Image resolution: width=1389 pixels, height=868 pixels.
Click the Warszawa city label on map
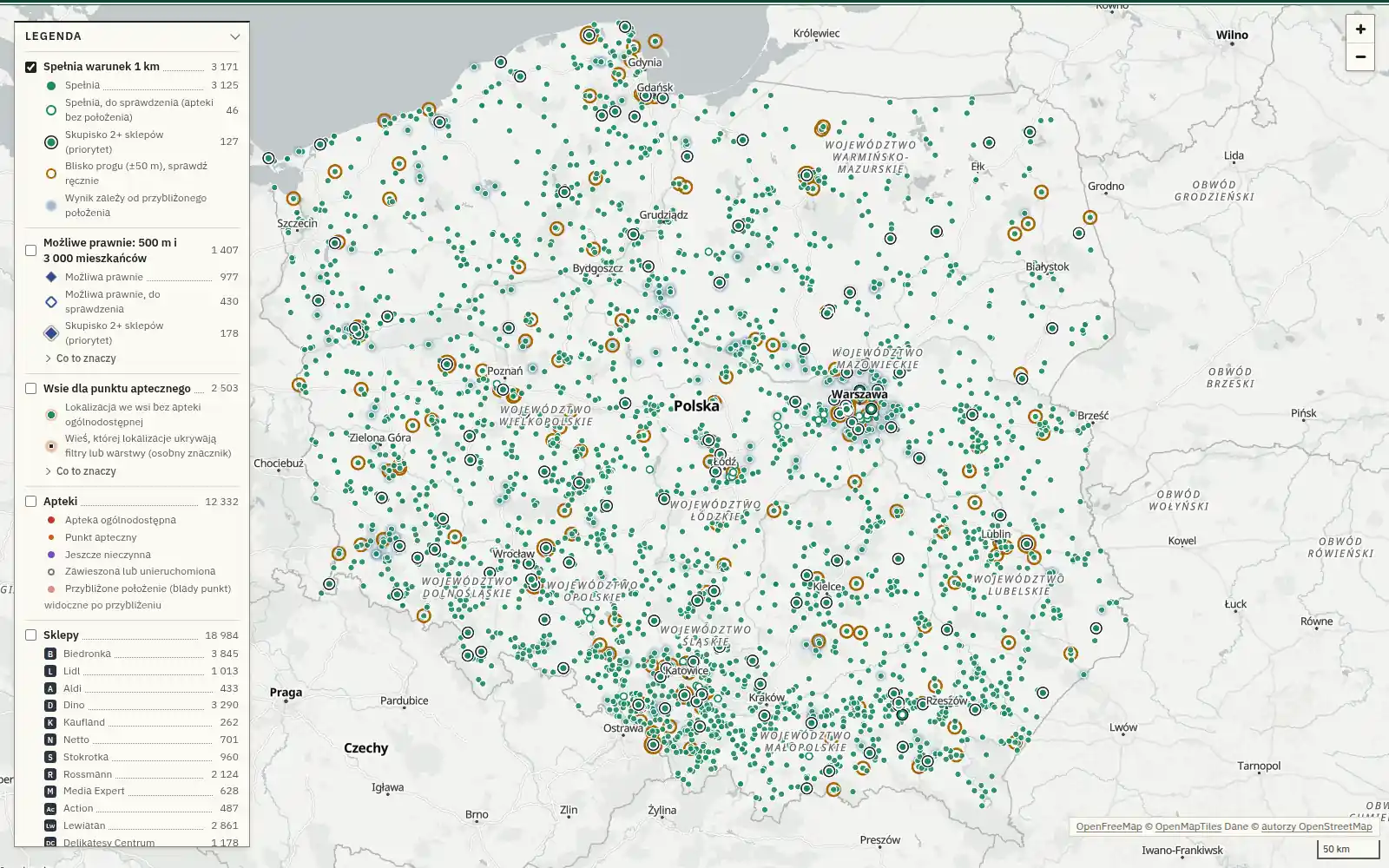859,394
